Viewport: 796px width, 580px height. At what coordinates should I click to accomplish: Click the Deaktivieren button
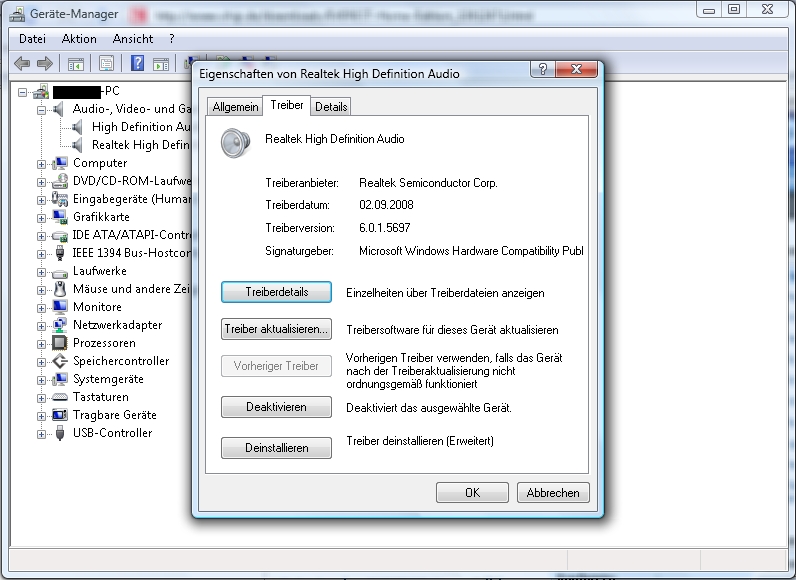276,407
